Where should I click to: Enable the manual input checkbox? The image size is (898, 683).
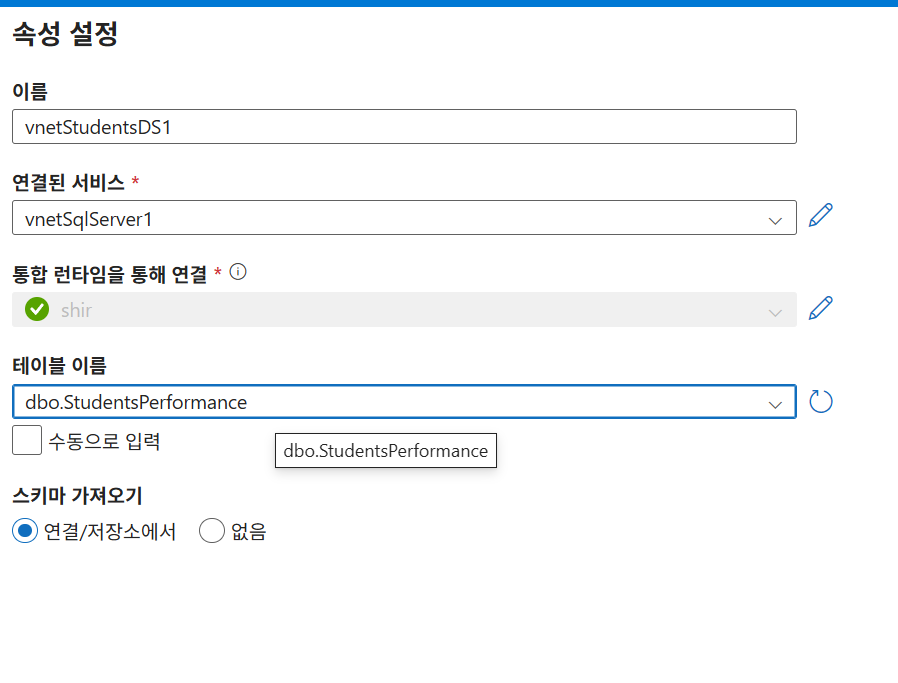coord(27,440)
